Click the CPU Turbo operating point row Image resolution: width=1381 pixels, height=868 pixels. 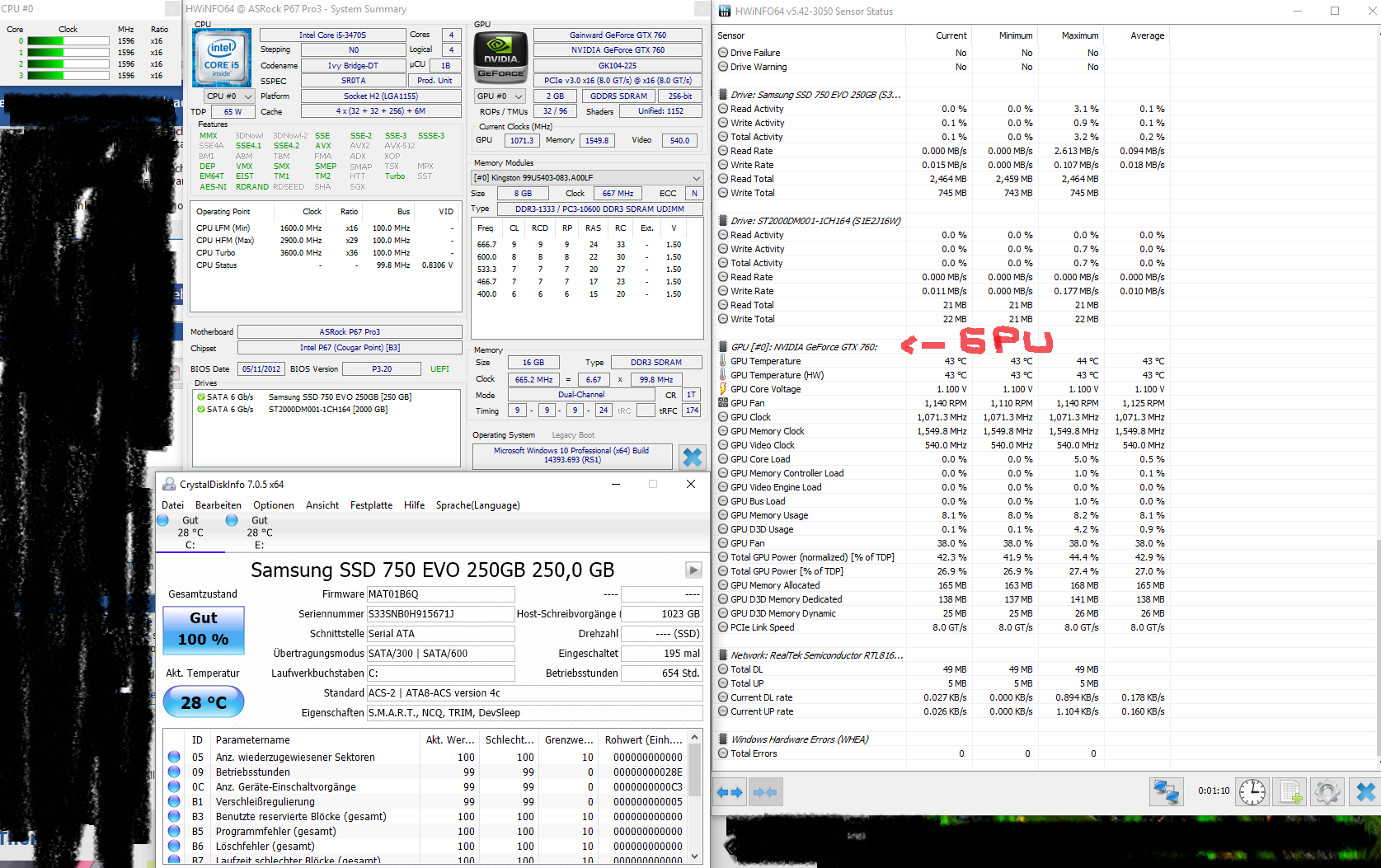point(326,253)
